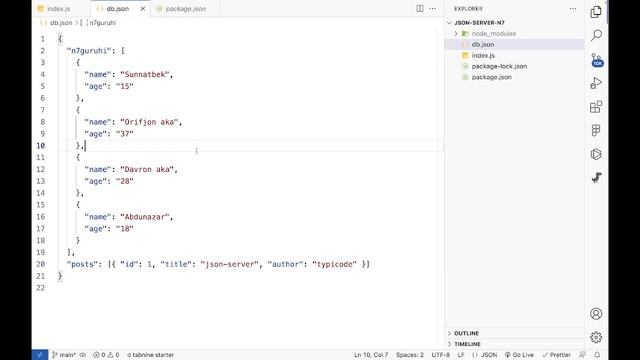Image resolution: width=640 pixels, height=360 pixels.
Task: Click the "Davron aka" value on line 12
Action: (147, 169)
